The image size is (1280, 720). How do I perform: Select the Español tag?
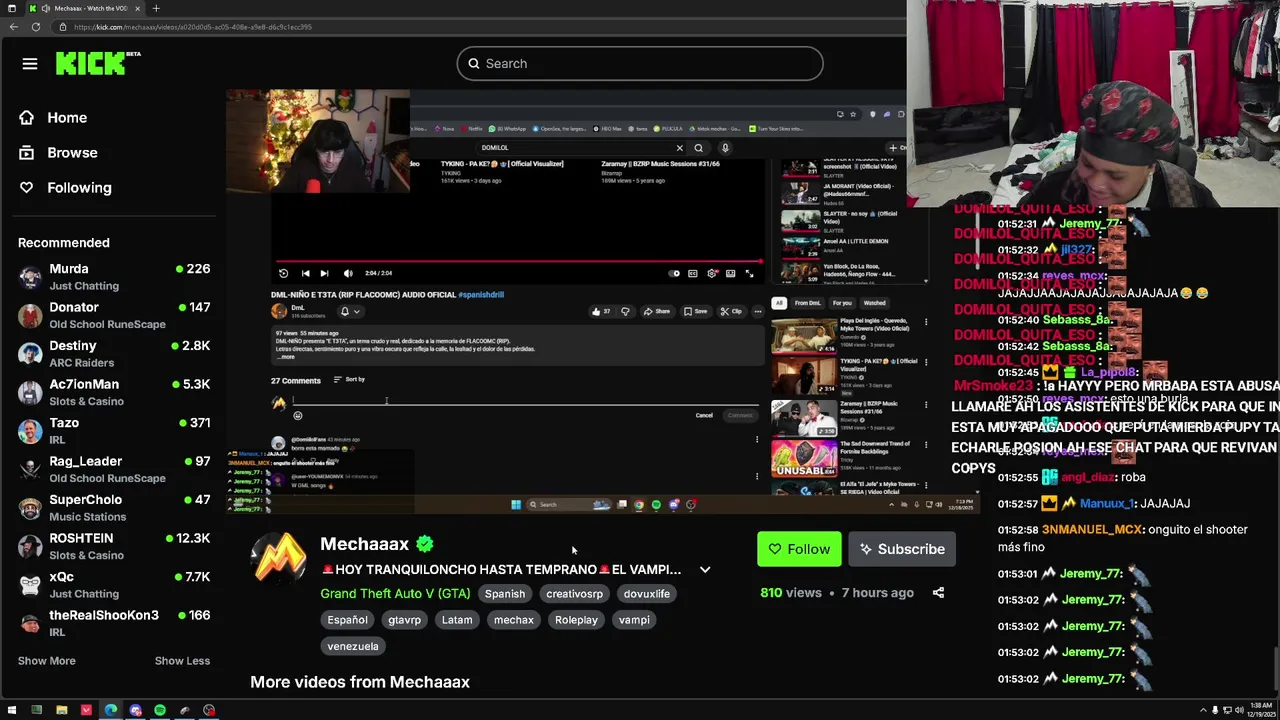coord(348,620)
